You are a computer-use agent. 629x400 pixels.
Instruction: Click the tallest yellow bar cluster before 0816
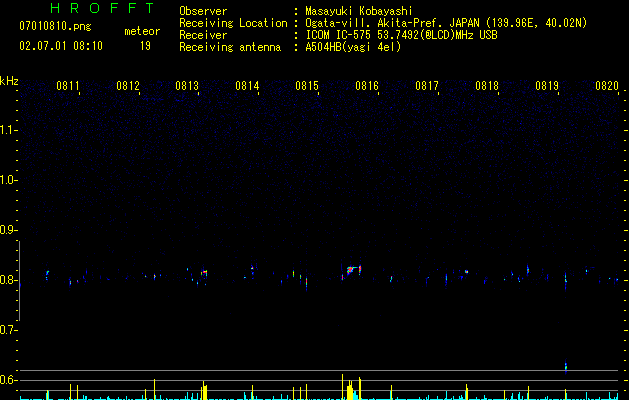[x=350, y=388]
